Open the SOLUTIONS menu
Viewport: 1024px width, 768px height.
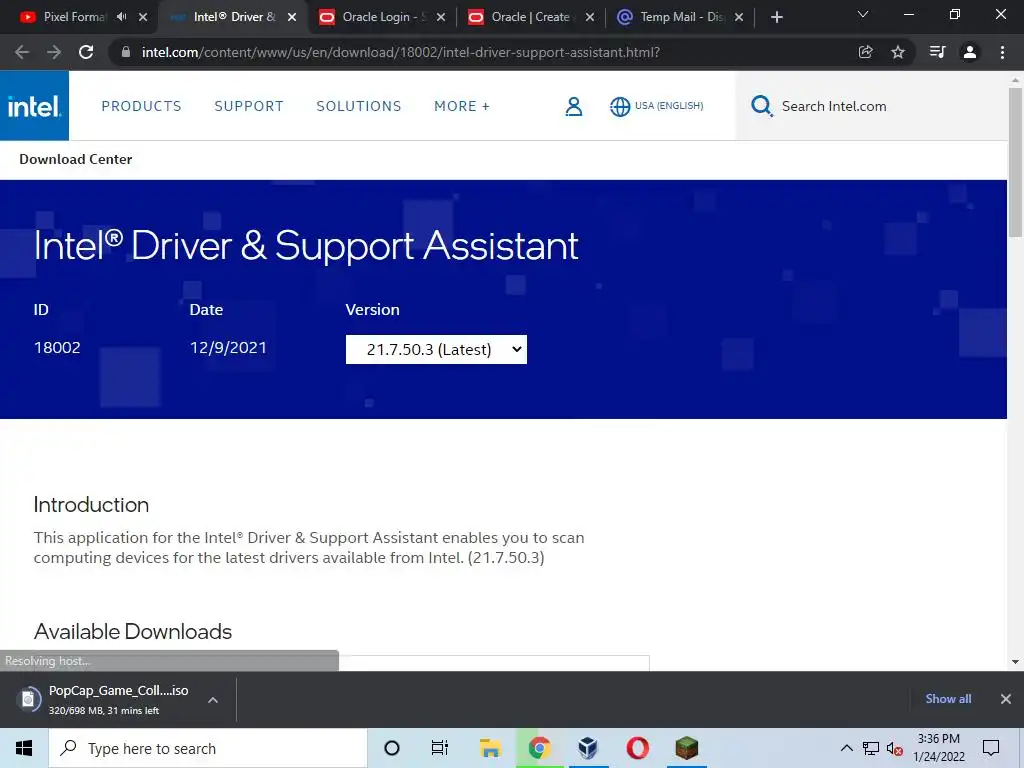tap(359, 106)
